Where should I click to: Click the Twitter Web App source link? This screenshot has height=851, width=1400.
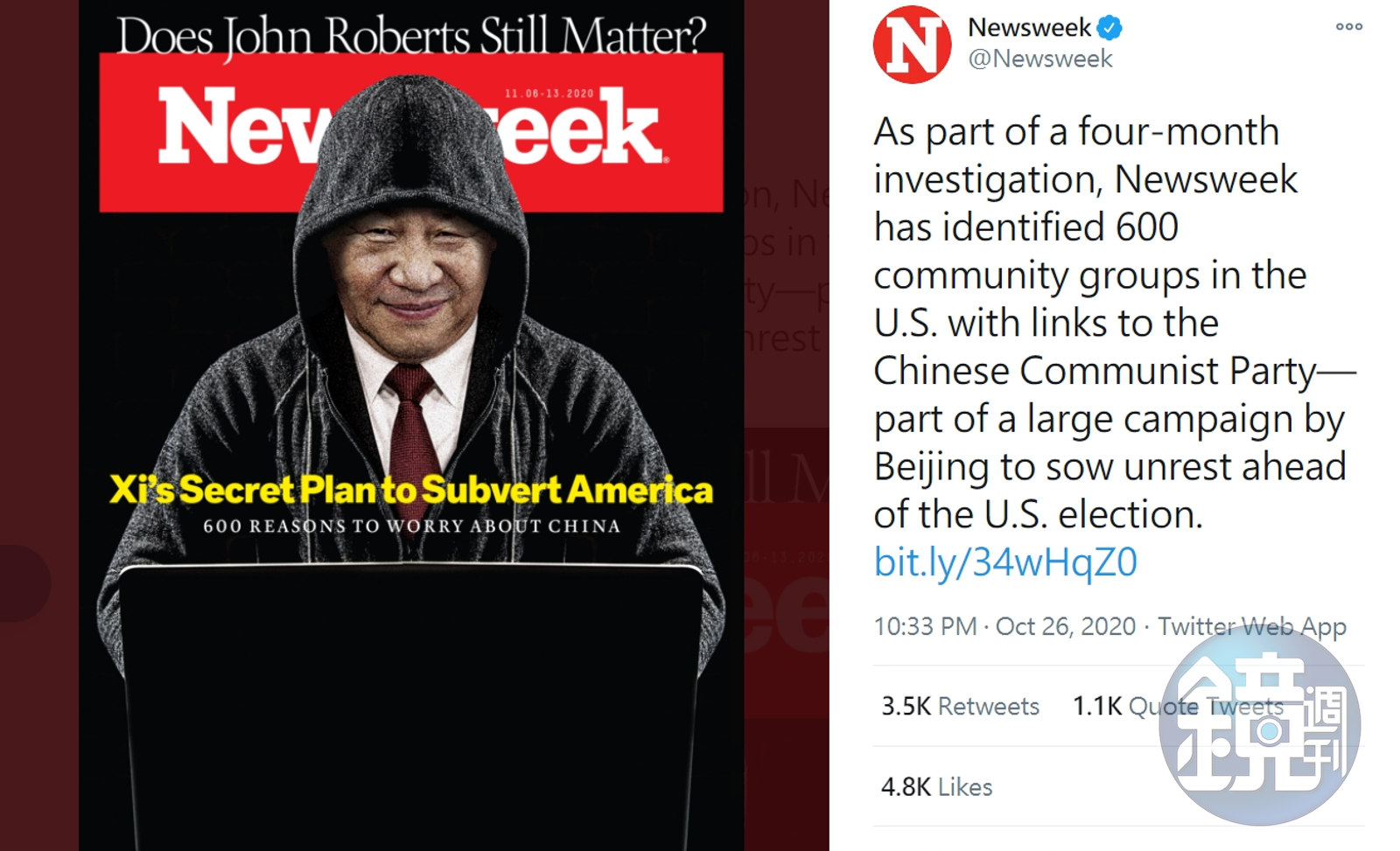tap(1251, 626)
